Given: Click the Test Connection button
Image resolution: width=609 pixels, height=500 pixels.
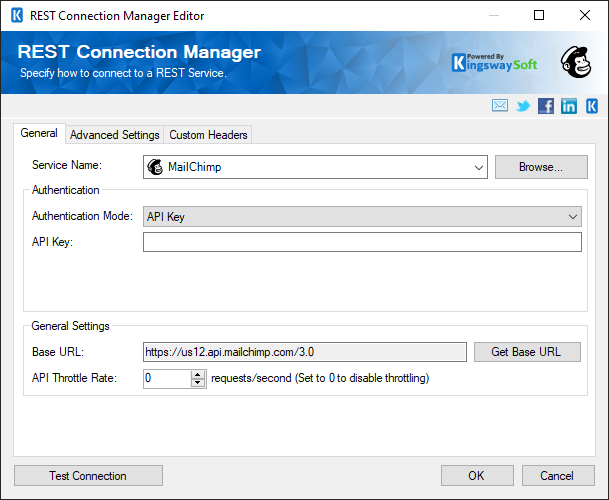Looking at the screenshot, I should [x=88, y=476].
